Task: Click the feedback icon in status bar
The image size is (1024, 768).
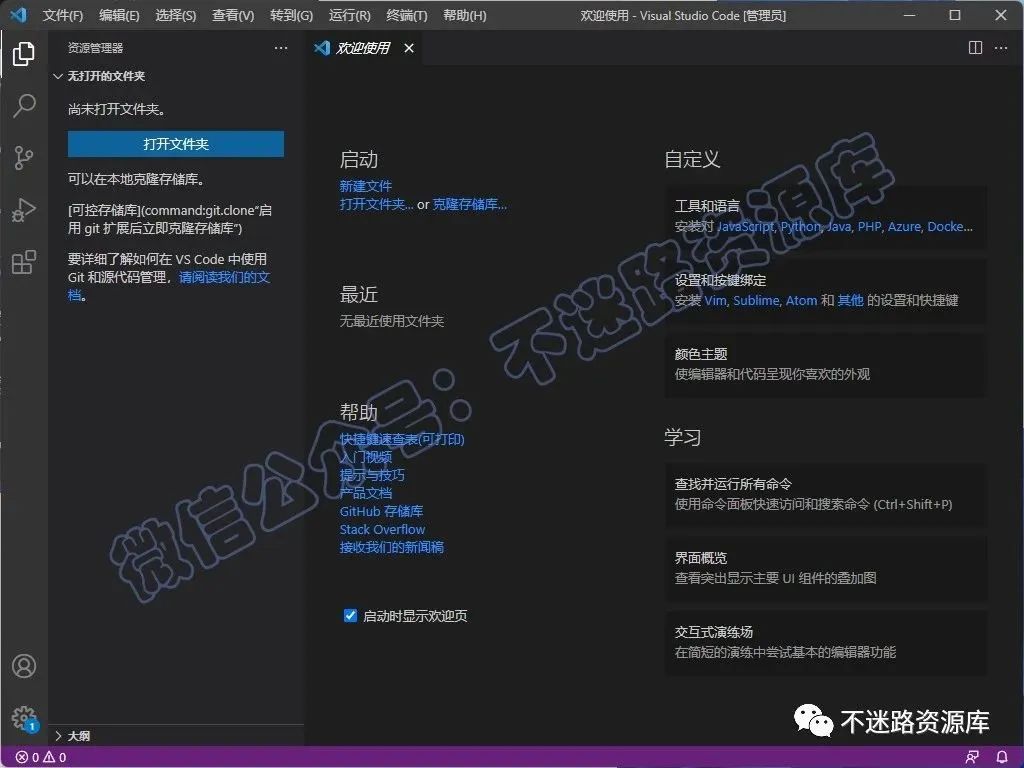Action: click(972, 757)
